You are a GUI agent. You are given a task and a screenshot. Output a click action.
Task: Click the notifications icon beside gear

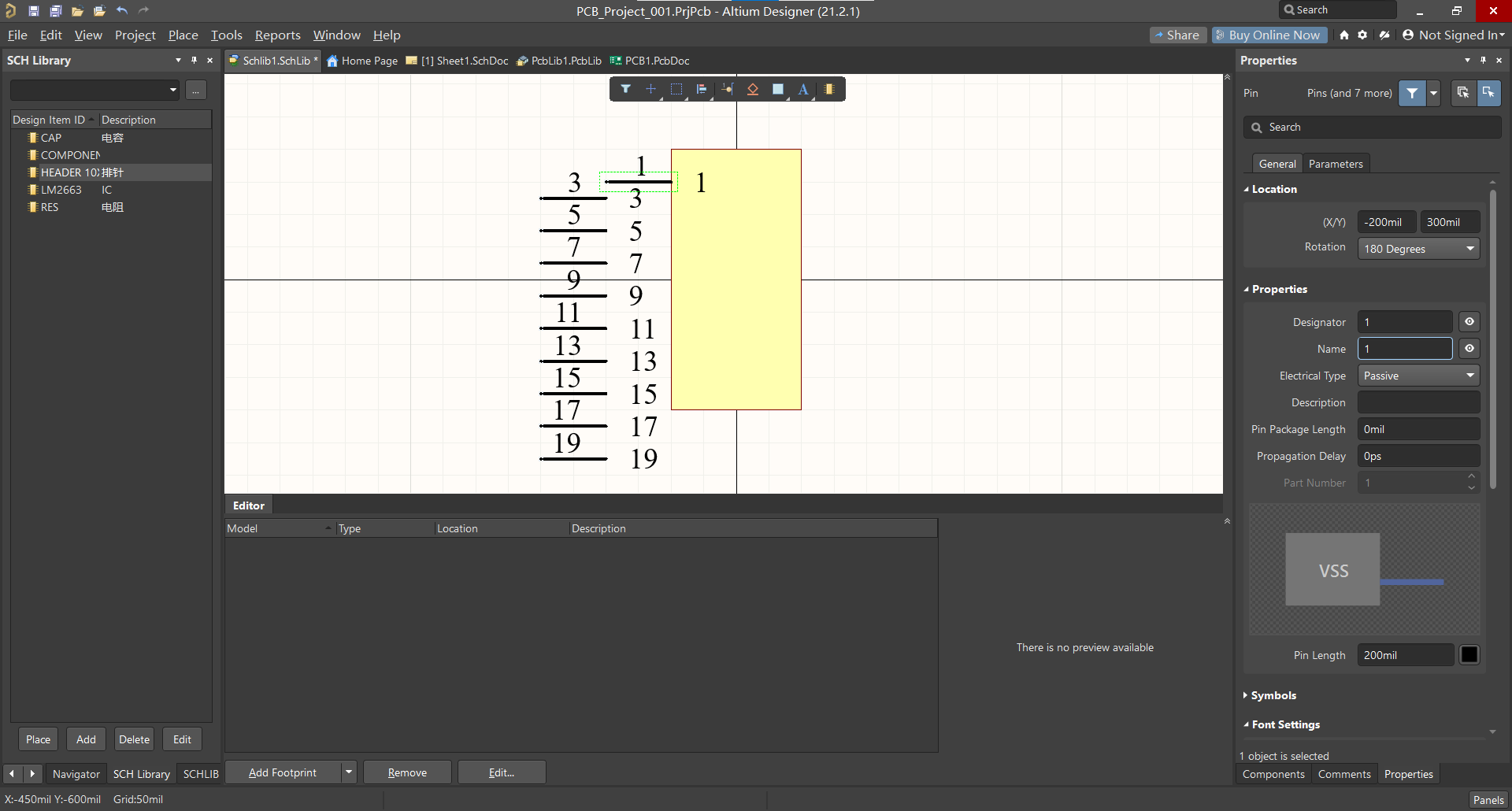point(1384,35)
